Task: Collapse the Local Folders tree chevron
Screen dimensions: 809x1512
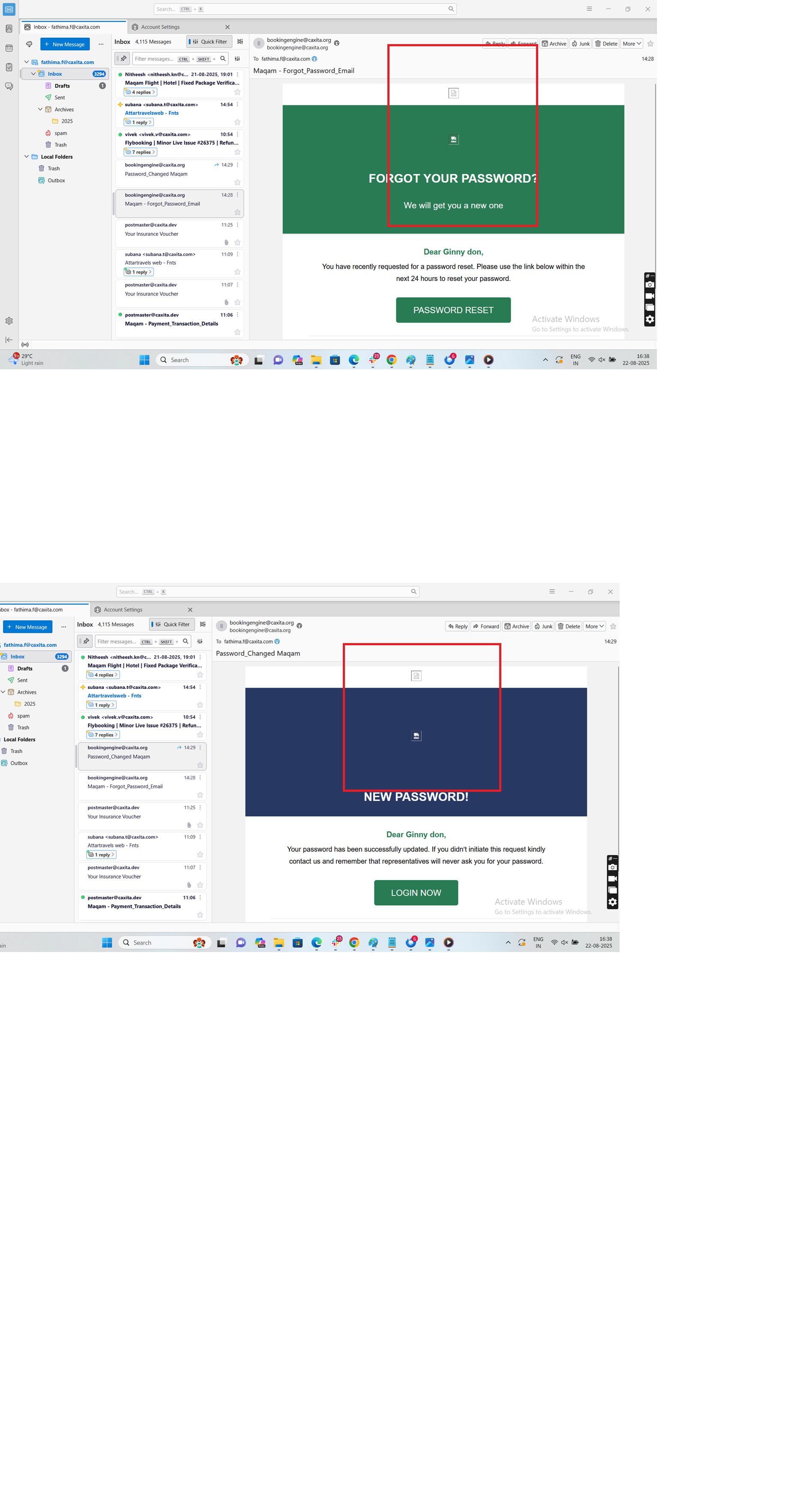Action: pyautogui.click(x=27, y=157)
